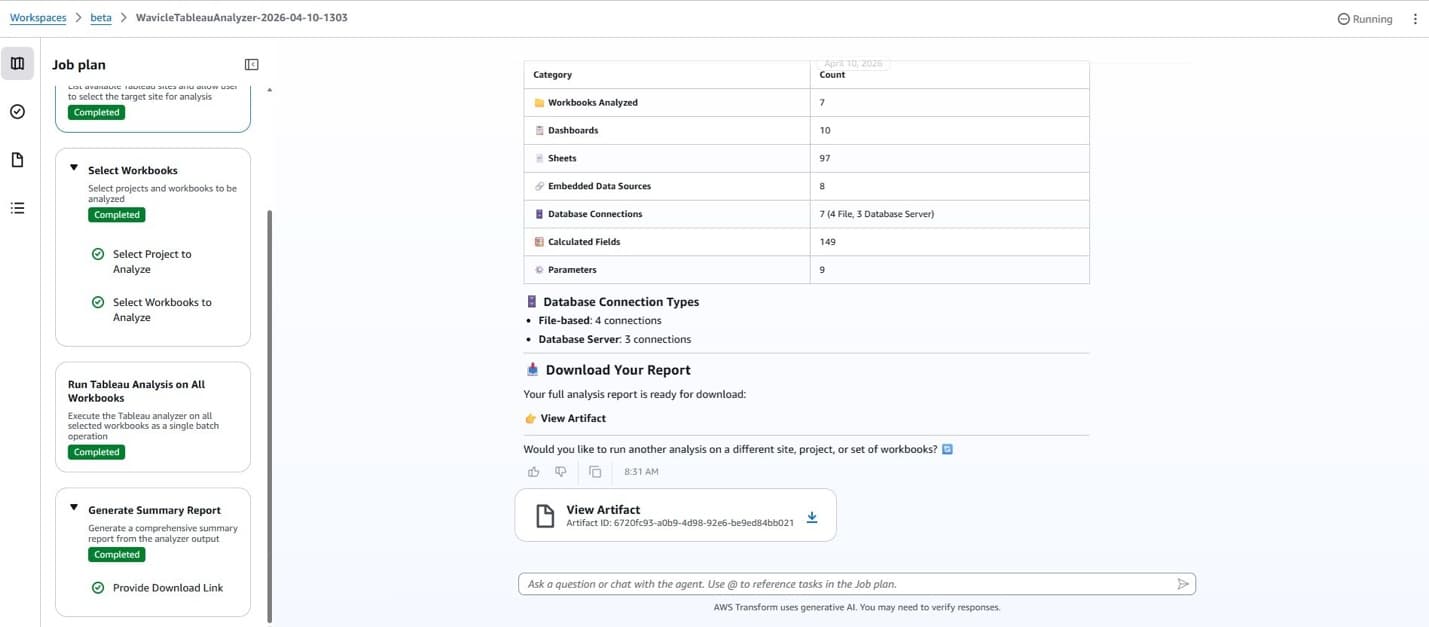Click Completed badge under Generate Summary Report

(x=117, y=555)
